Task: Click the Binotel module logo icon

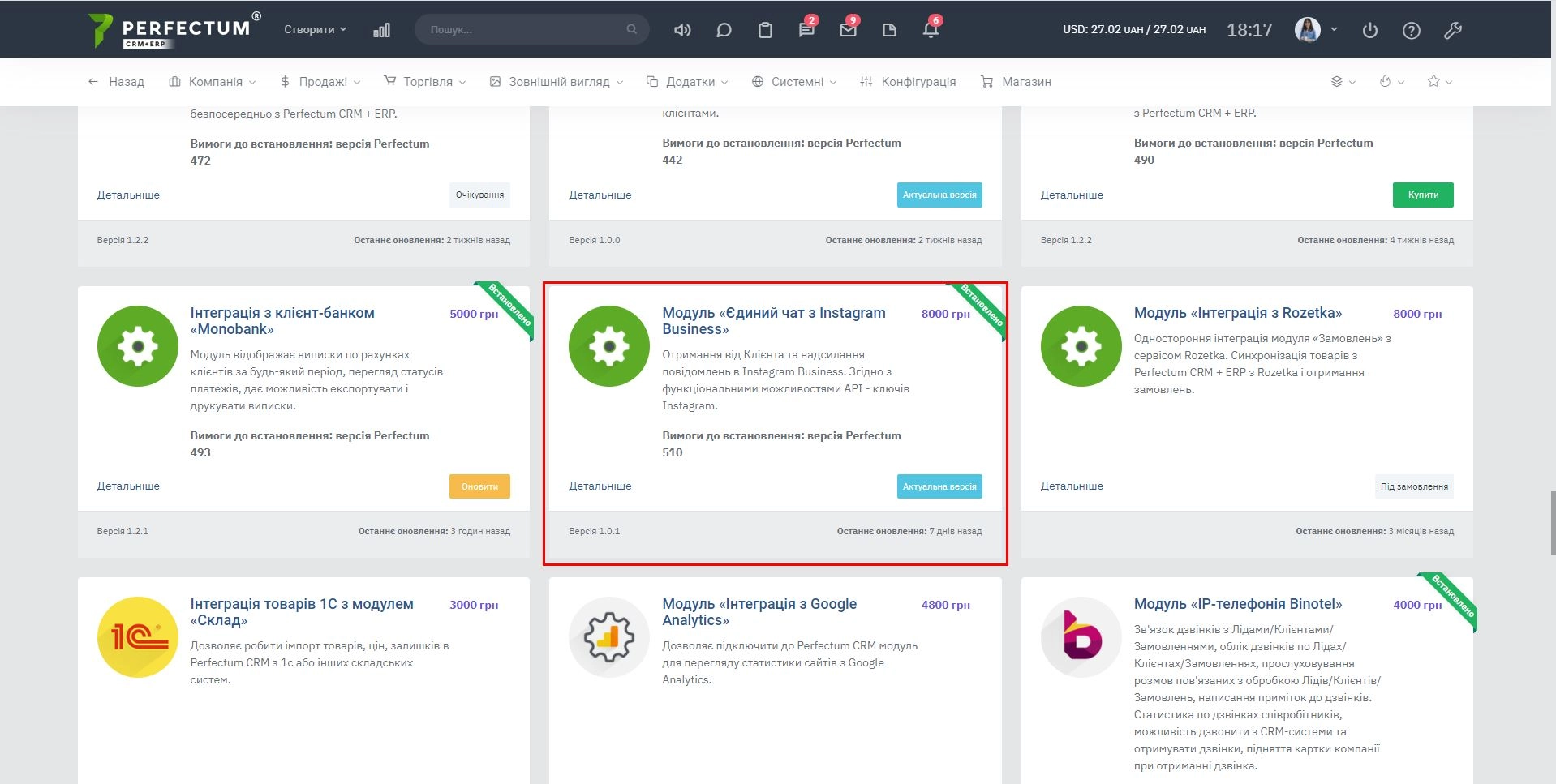Action: click(1081, 637)
